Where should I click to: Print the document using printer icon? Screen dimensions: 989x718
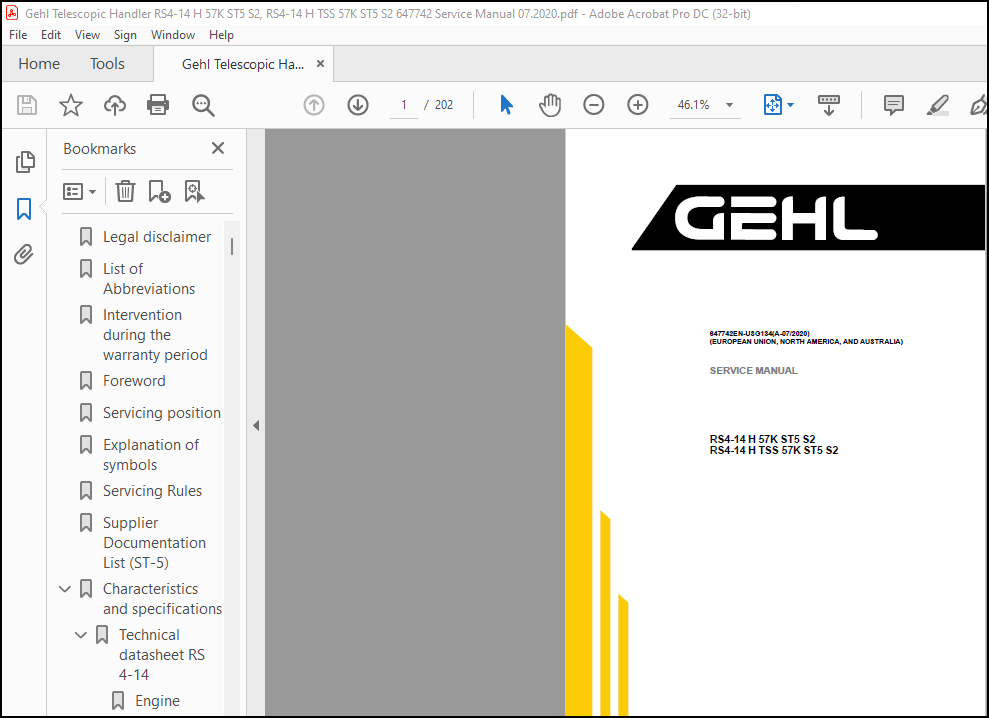click(158, 105)
